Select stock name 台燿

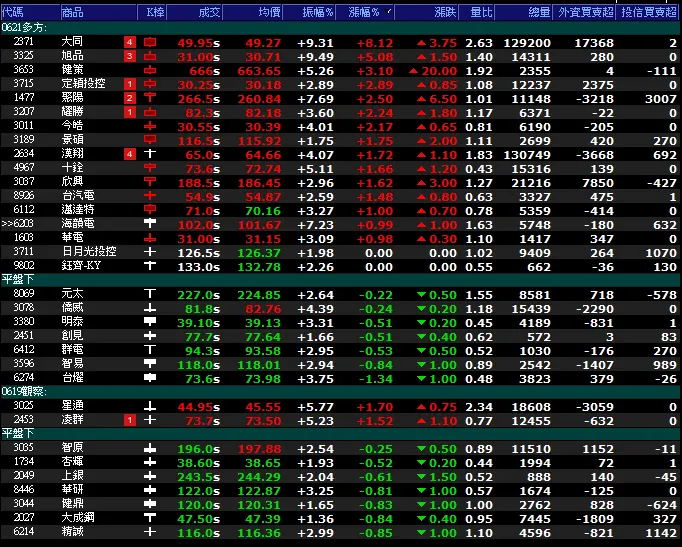[x=72, y=377]
